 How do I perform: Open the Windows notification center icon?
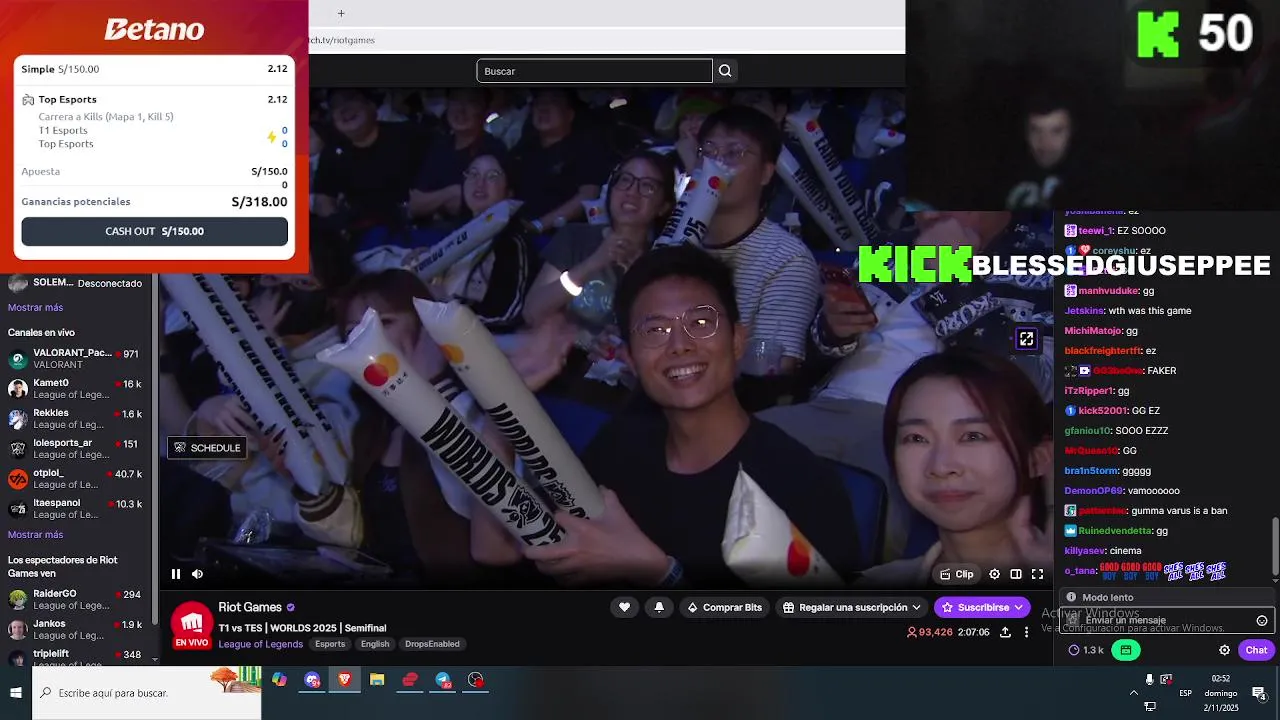click(x=1259, y=693)
